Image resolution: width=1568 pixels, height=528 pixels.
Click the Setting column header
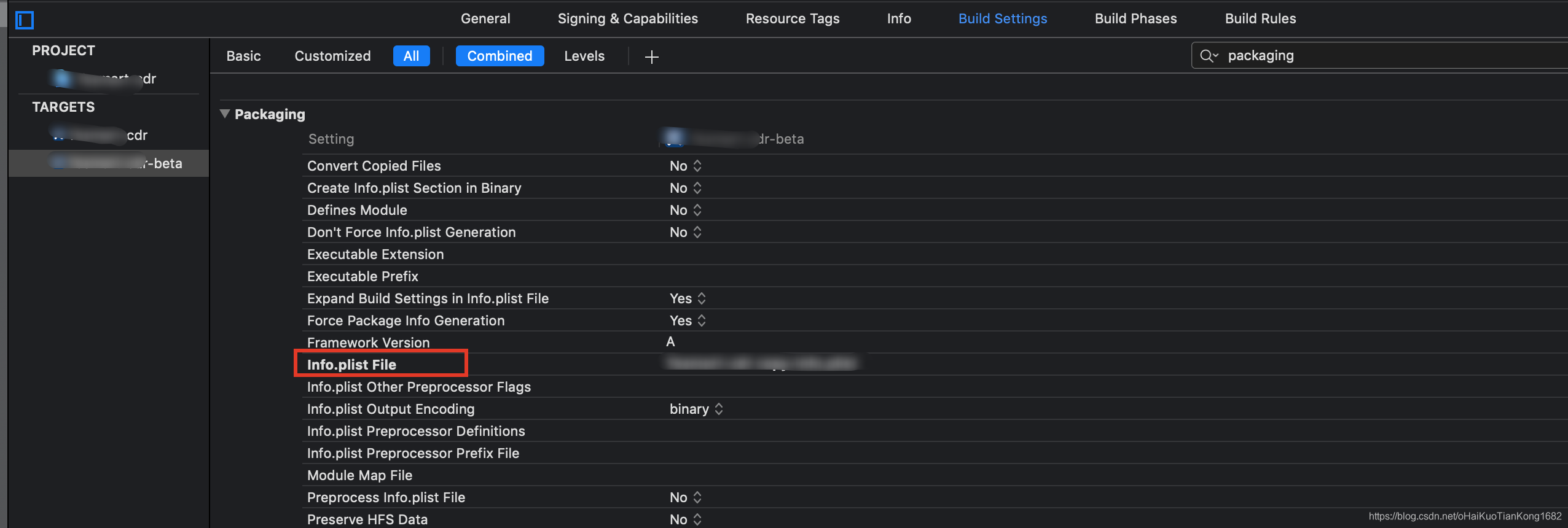pos(331,139)
